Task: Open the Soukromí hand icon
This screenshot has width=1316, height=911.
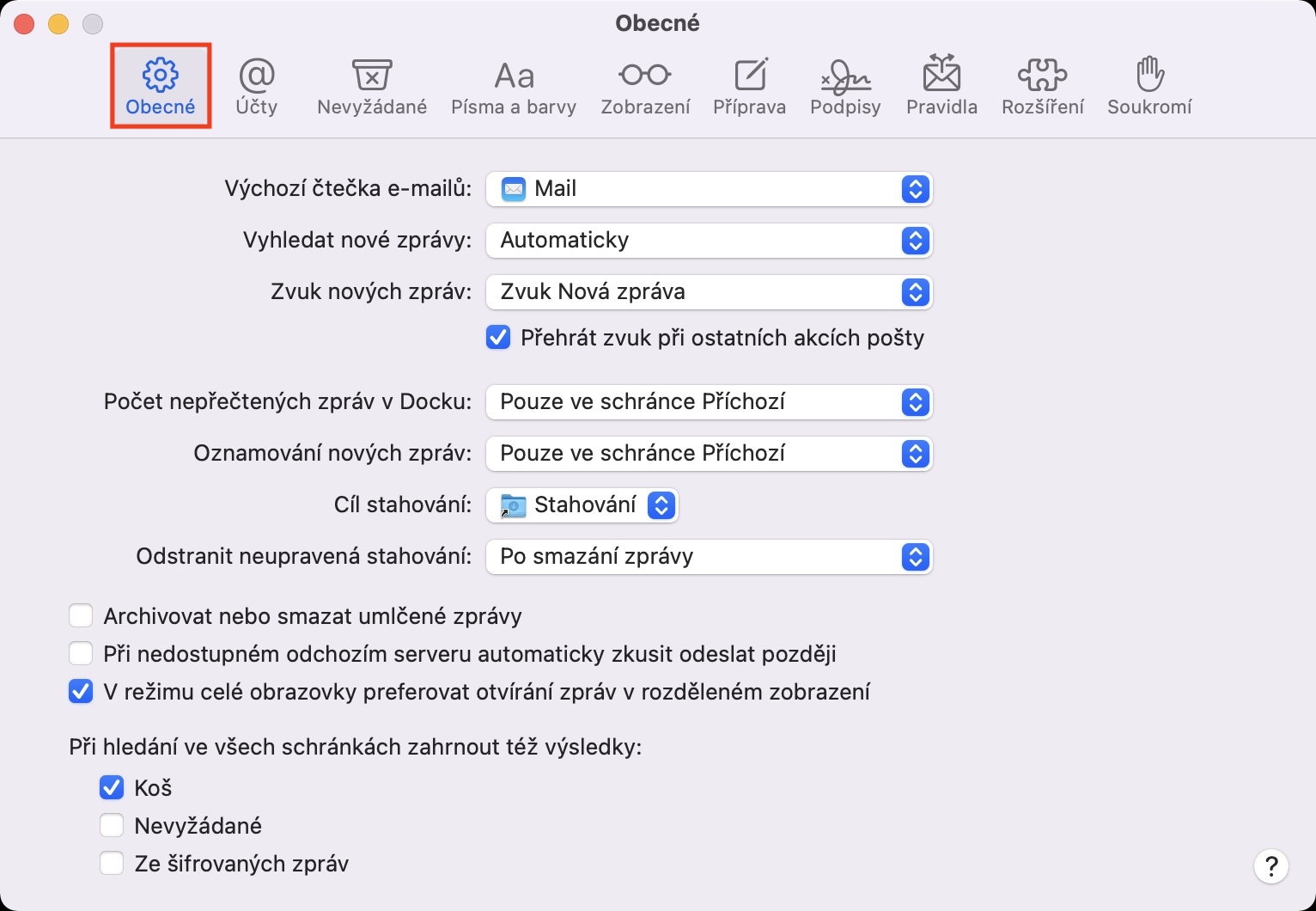Action: coord(1149,76)
